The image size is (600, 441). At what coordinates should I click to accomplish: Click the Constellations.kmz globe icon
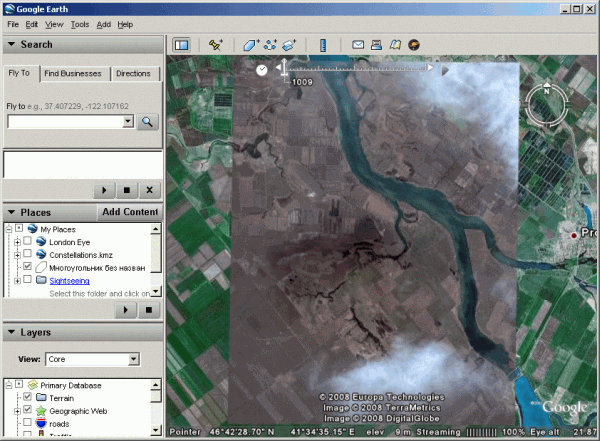click(x=41, y=254)
